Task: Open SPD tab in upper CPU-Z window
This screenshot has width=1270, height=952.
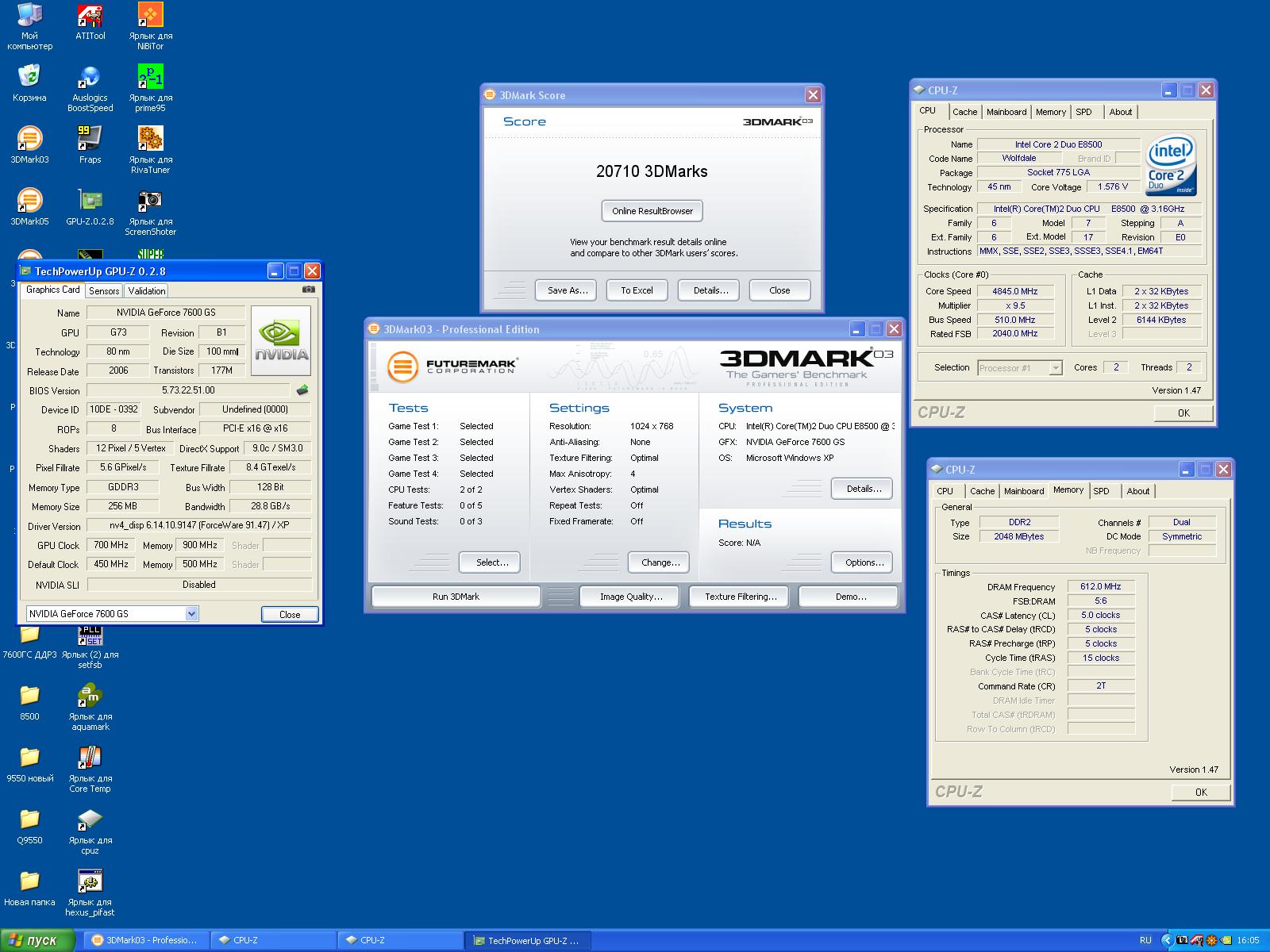Action: 1083,112
